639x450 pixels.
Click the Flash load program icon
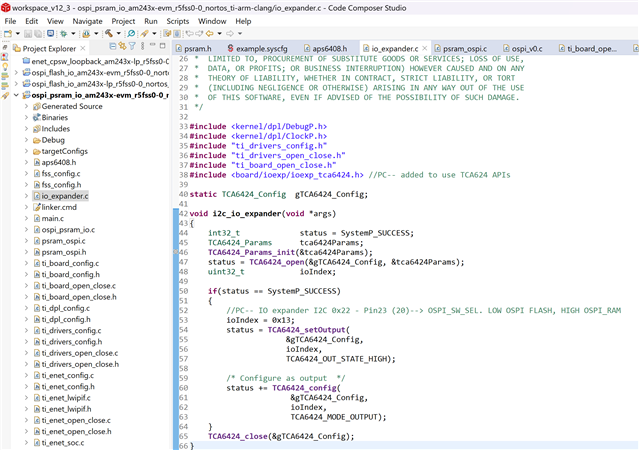pyautogui.click(x=86, y=33)
